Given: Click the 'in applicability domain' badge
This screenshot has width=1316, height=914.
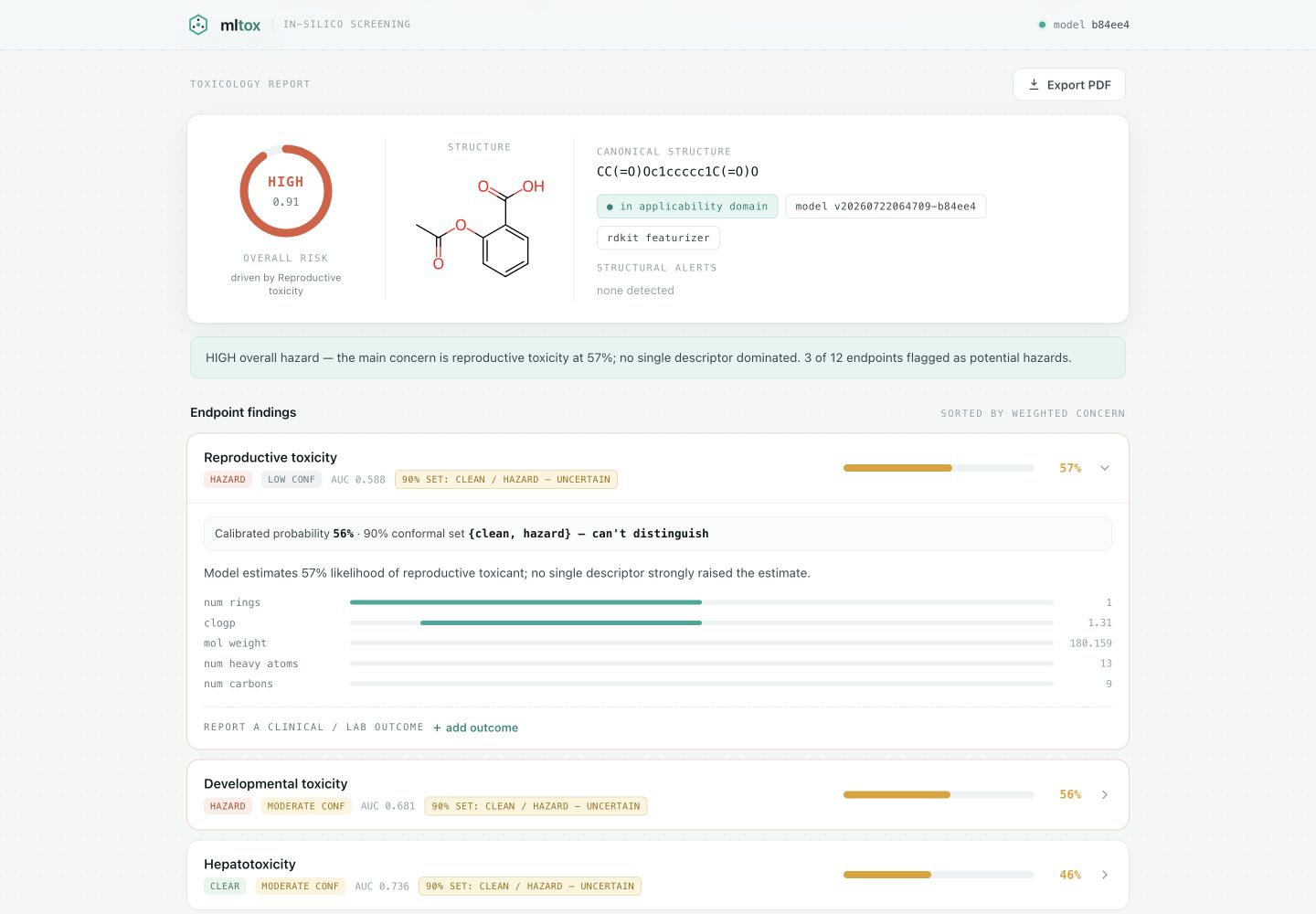Looking at the screenshot, I should [687, 207].
